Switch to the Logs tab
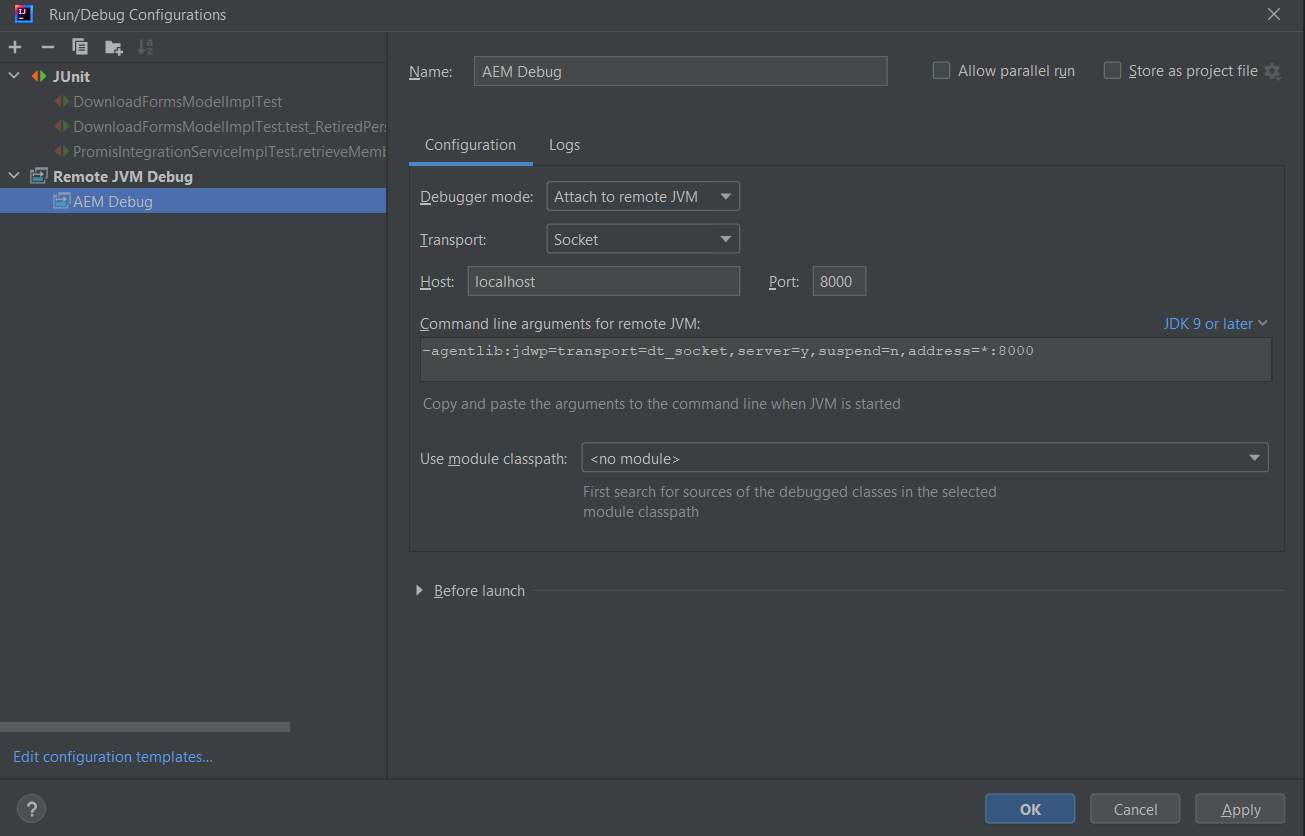Screen dimensions: 1305x836 [564, 145]
